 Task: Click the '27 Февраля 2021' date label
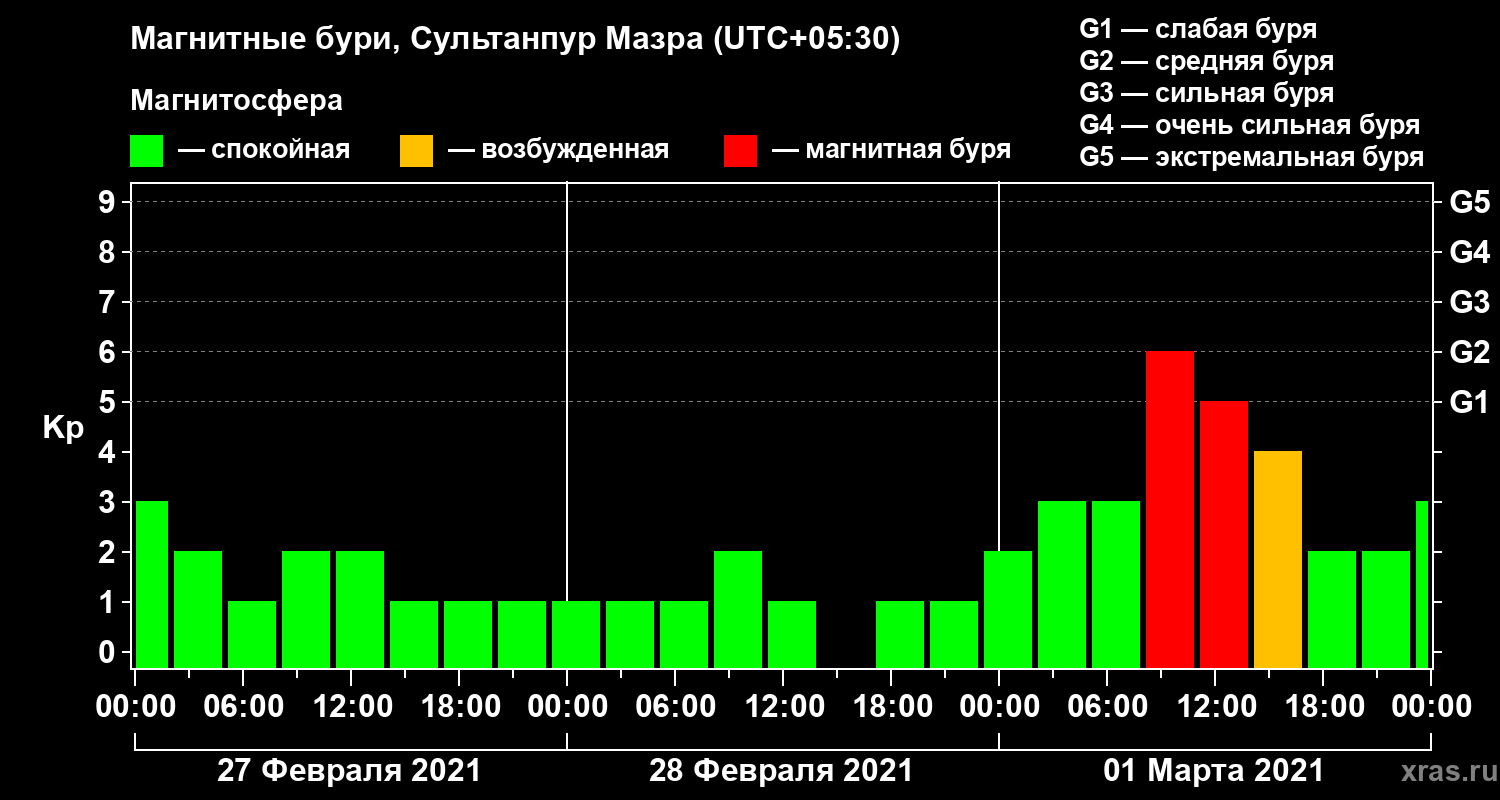coord(349,771)
